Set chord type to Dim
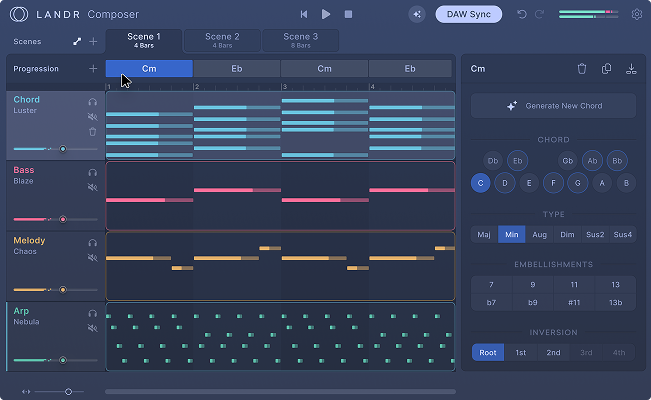 pyautogui.click(x=567, y=234)
